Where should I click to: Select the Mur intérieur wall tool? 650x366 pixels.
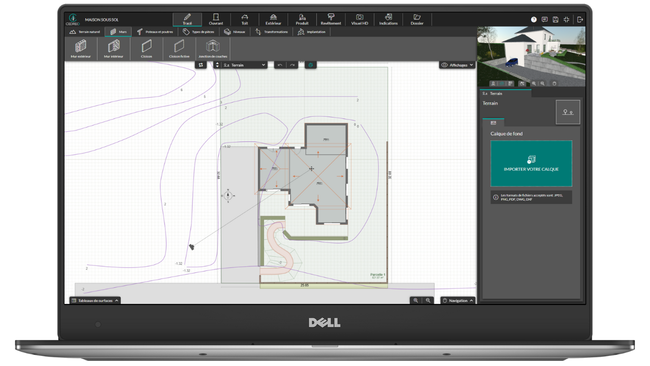[114, 48]
